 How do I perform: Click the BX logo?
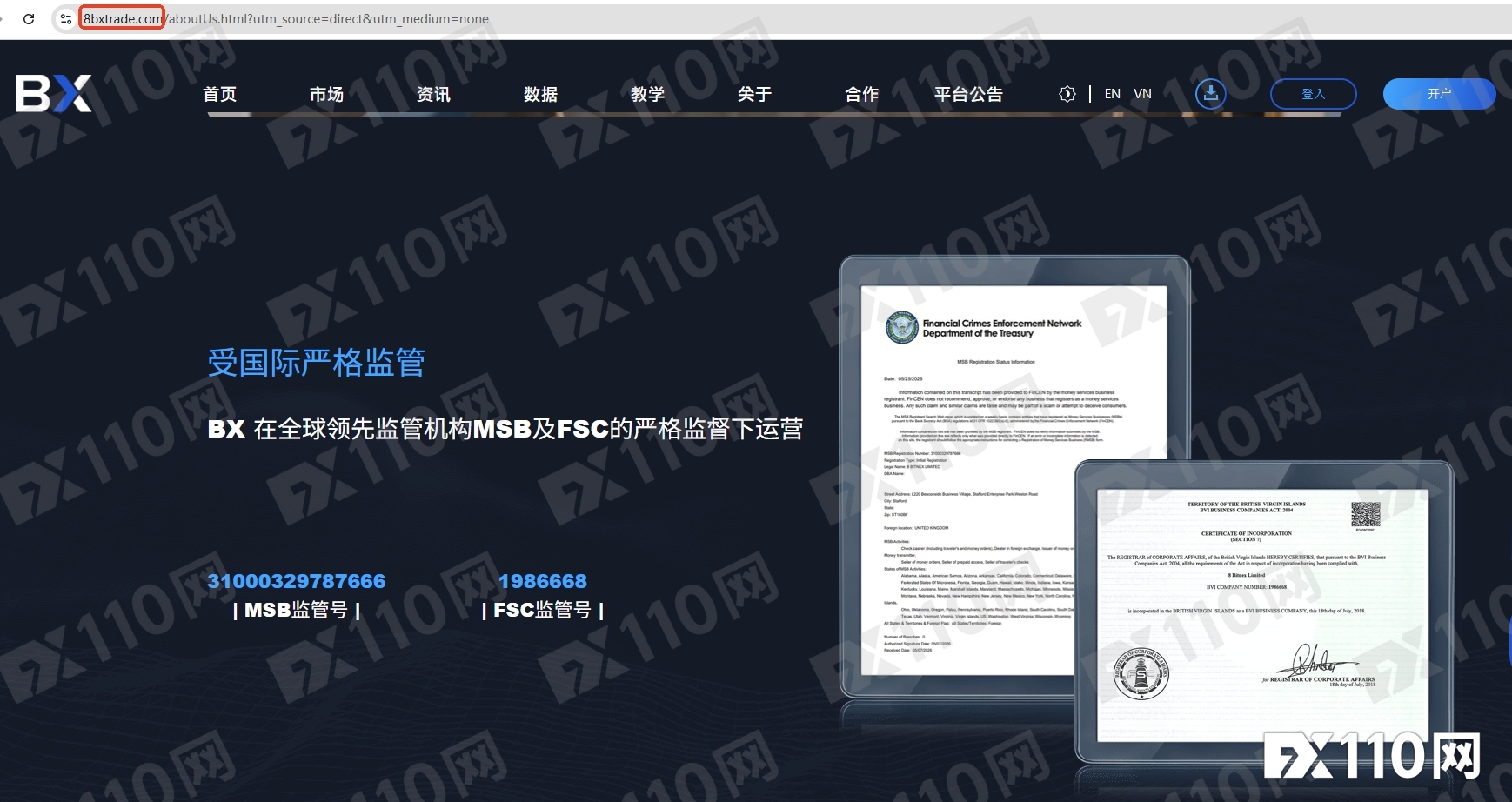pyautogui.click(x=54, y=93)
